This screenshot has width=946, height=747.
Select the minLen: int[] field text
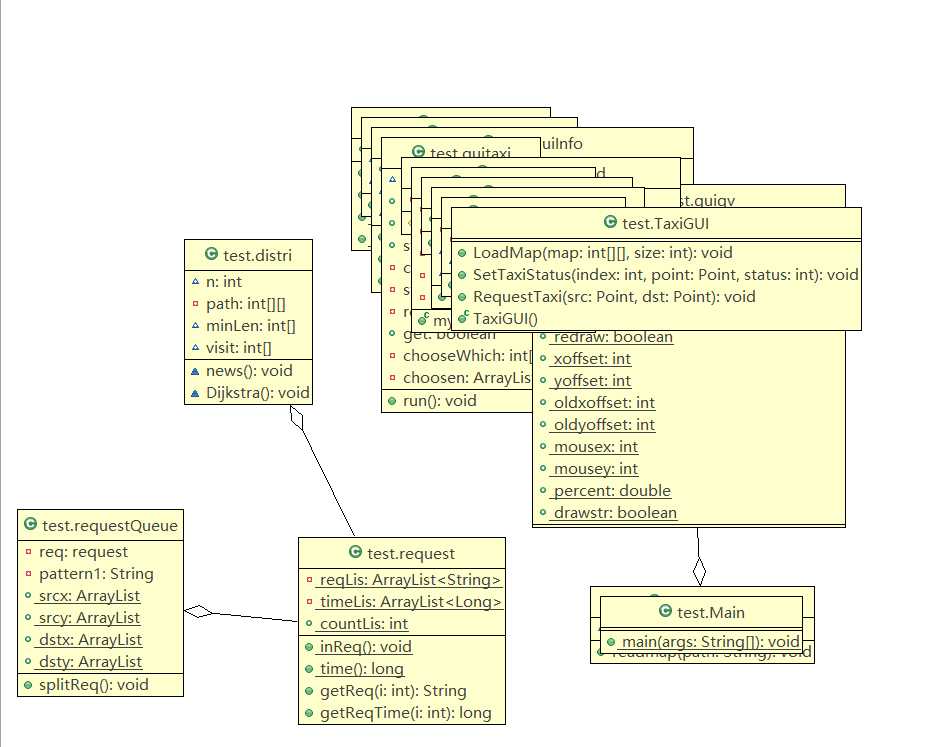point(251,326)
